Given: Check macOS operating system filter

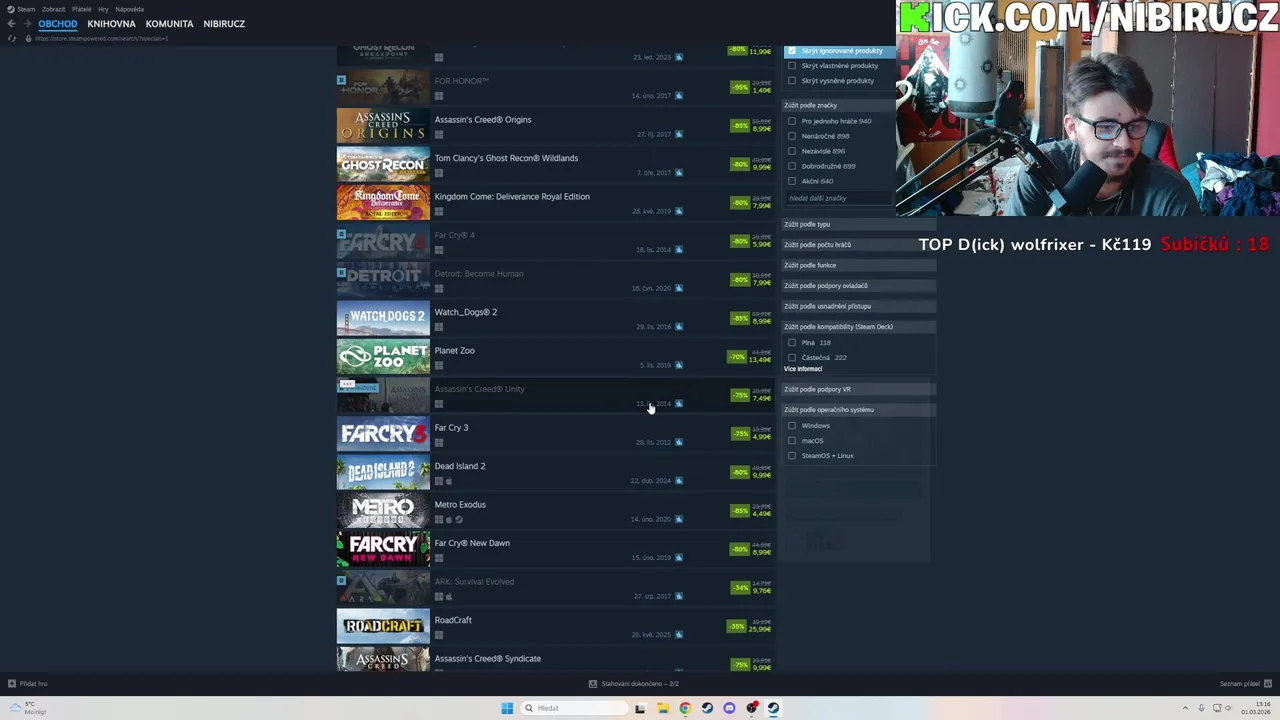Looking at the screenshot, I should (x=792, y=440).
